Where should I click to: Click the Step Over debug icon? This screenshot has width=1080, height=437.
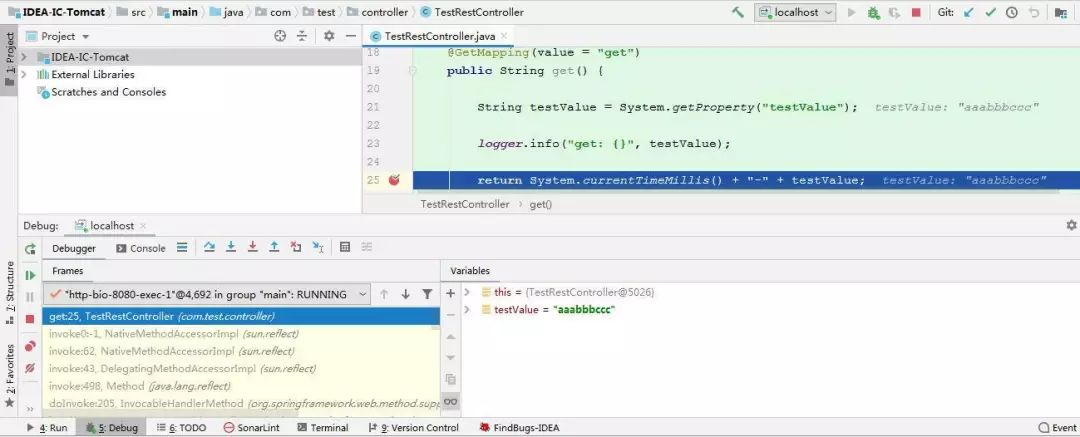click(x=209, y=247)
